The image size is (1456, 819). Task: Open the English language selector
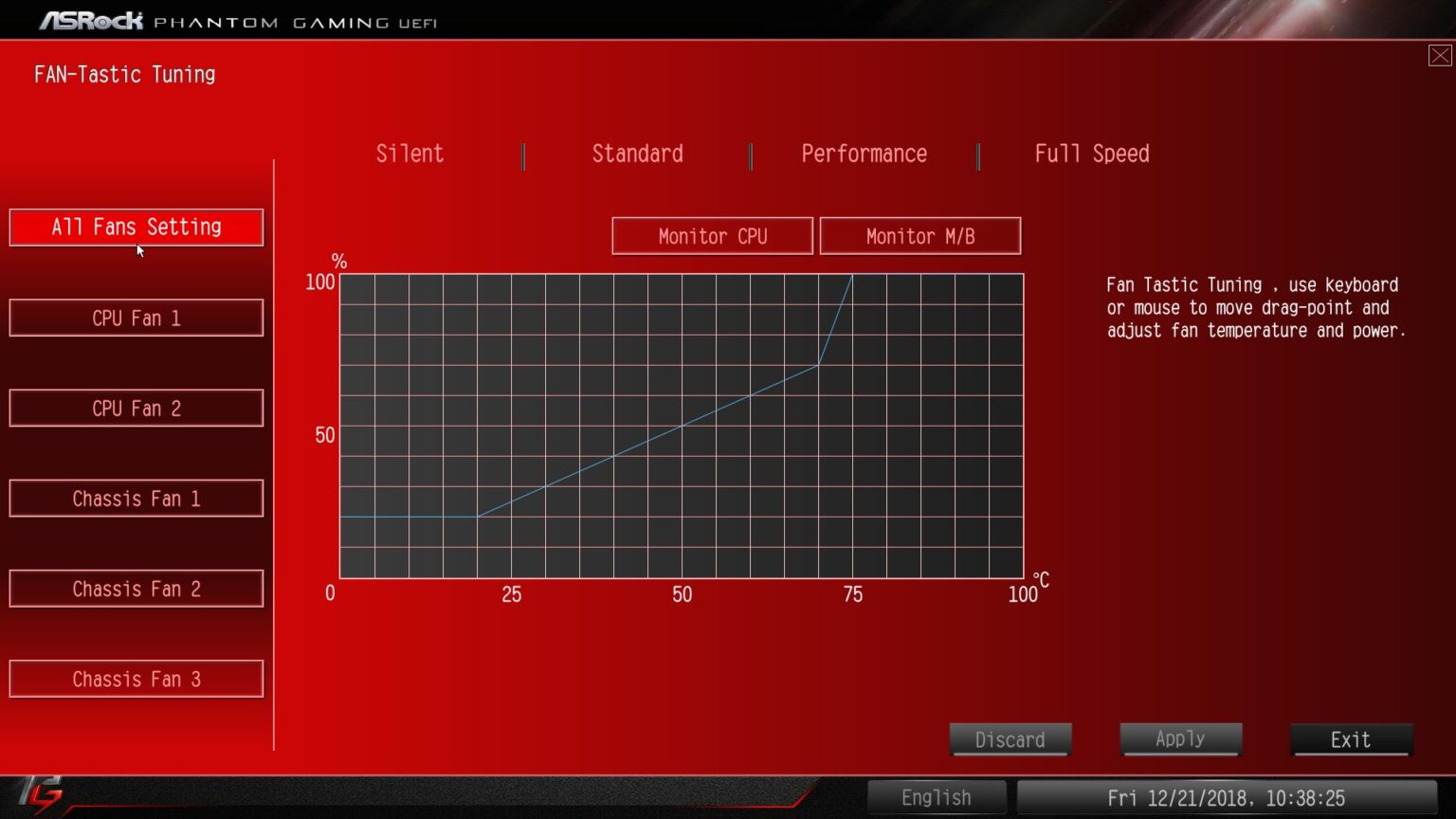coord(937,797)
